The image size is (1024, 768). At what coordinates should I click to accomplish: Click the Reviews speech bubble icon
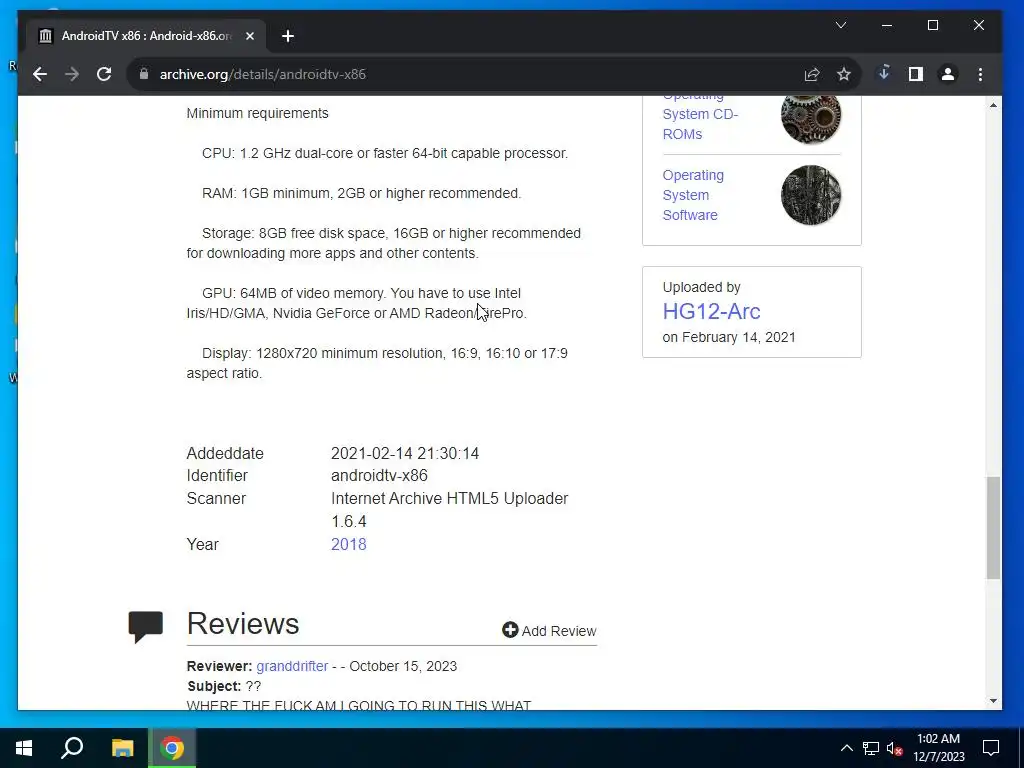tap(145, 627)
